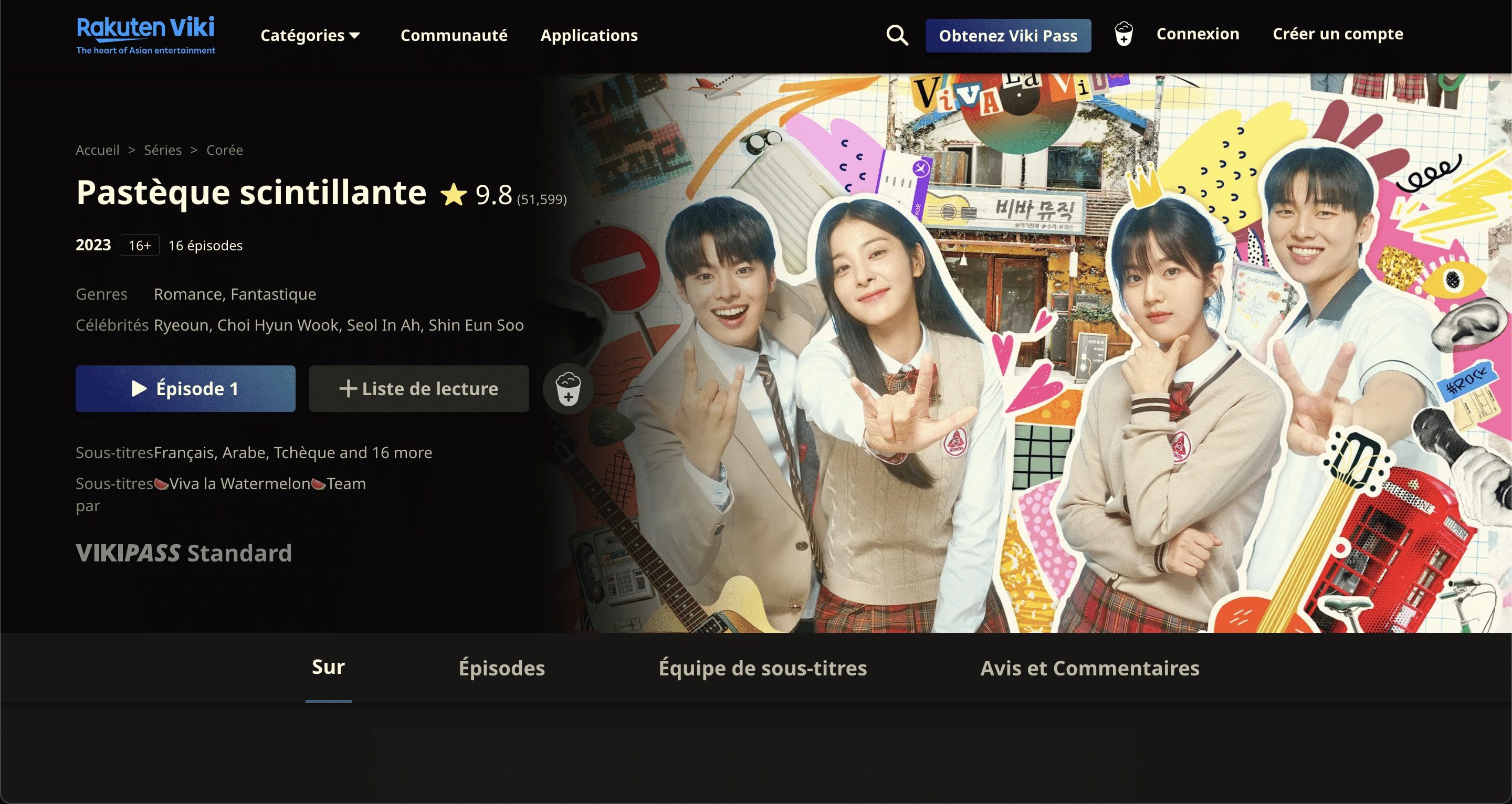Switch to Équipe de sous-titres tab

coord(762,668)
